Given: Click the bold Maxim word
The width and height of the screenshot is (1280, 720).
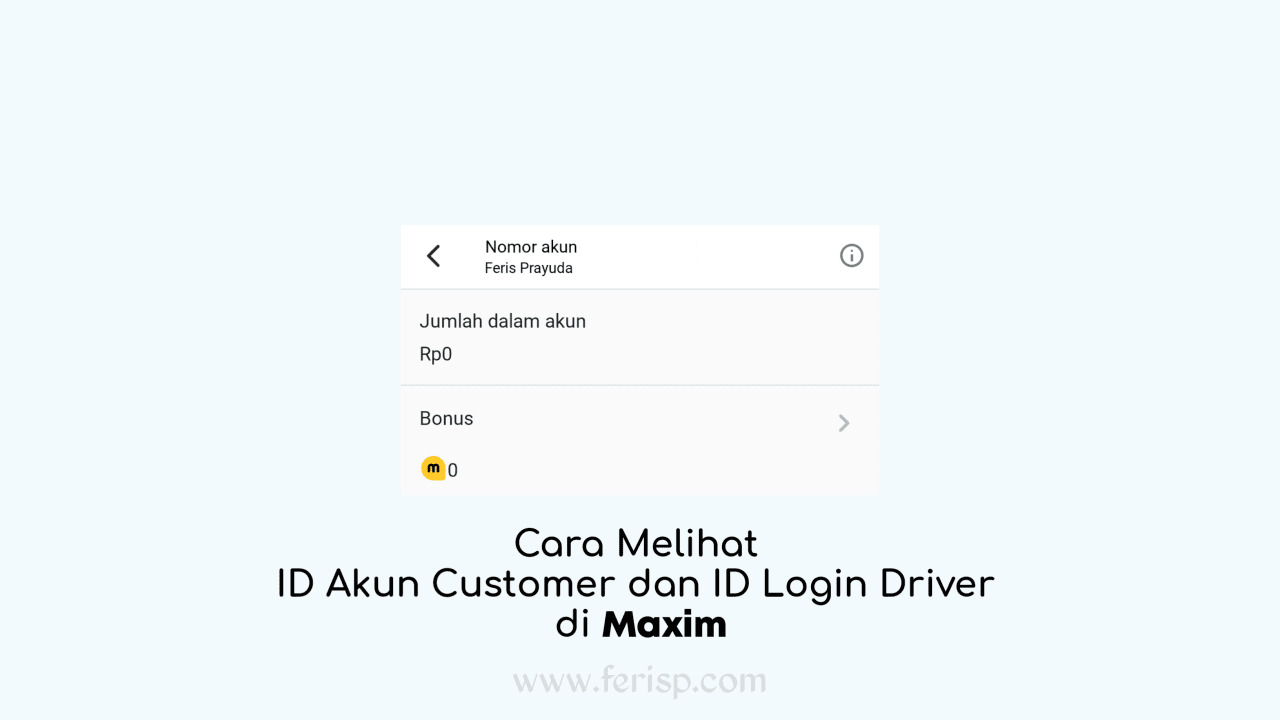Looking at the screenshot, I should (x=664, y=624).
